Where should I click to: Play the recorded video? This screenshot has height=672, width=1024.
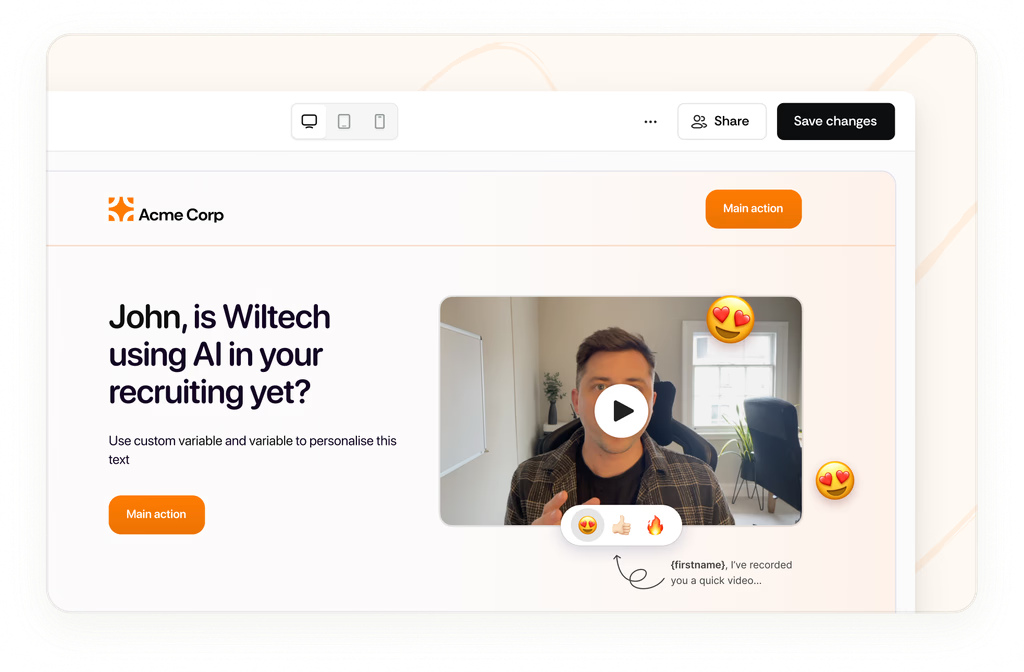[x=620, y=410]
